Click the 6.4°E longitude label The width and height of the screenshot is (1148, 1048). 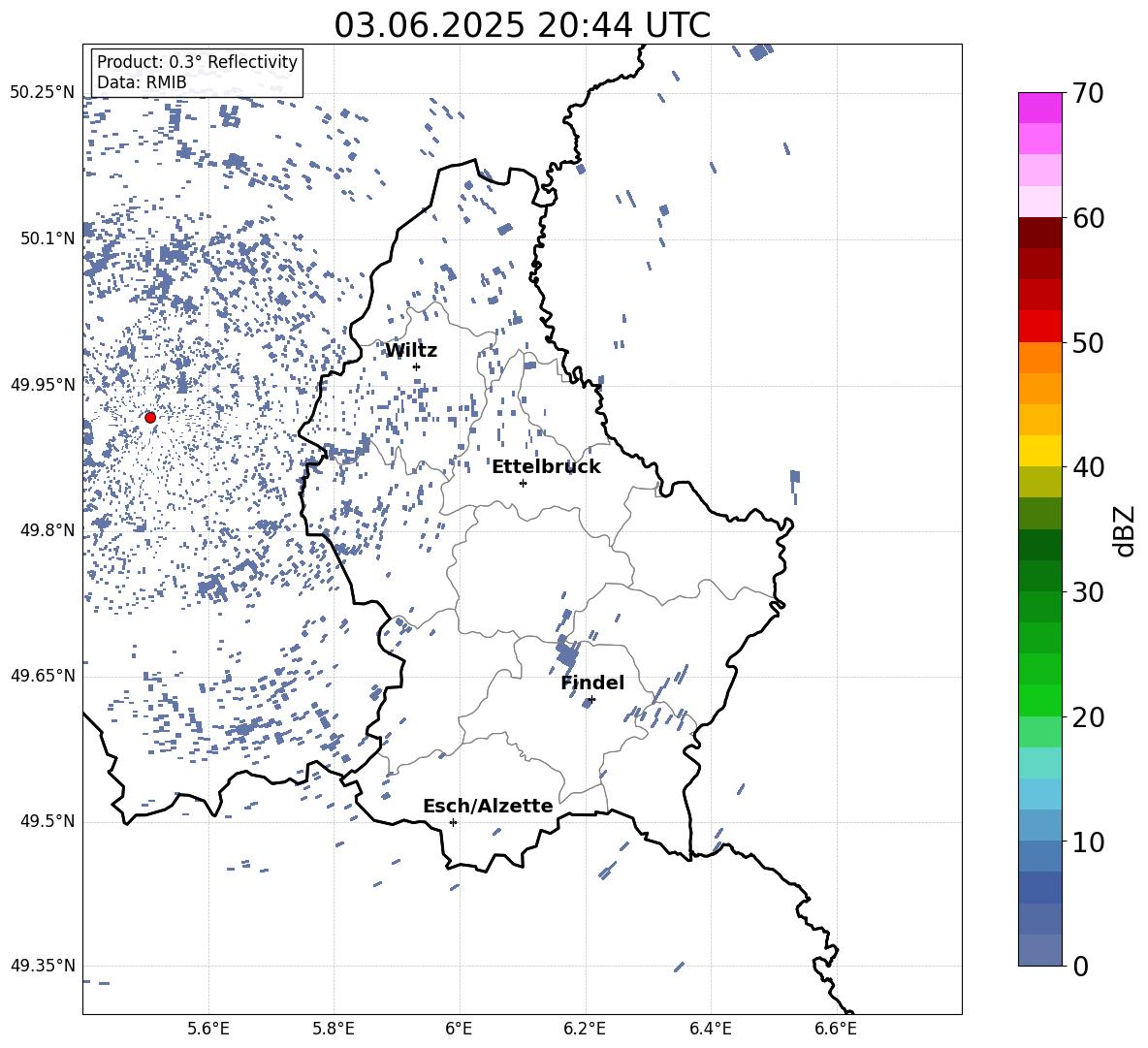click(x=710, y=1030)
